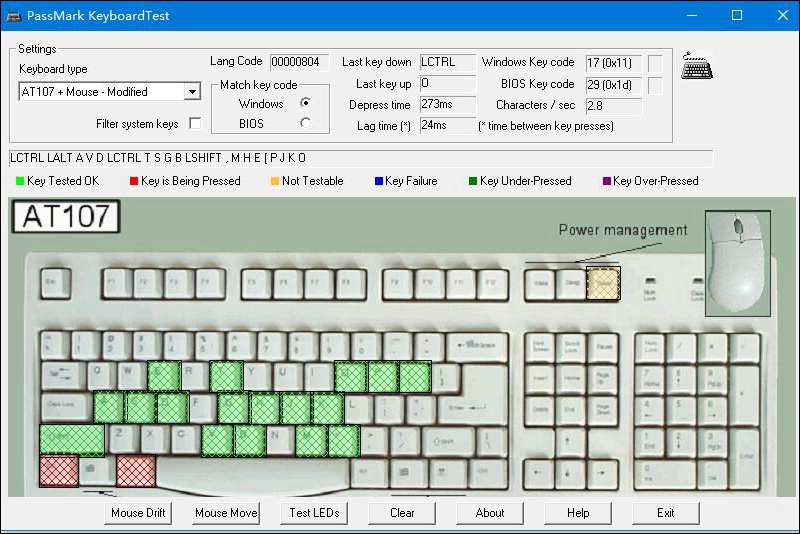
Task: Open the Keyboard type dropdown arrow
Action: (x=192, y=92)
